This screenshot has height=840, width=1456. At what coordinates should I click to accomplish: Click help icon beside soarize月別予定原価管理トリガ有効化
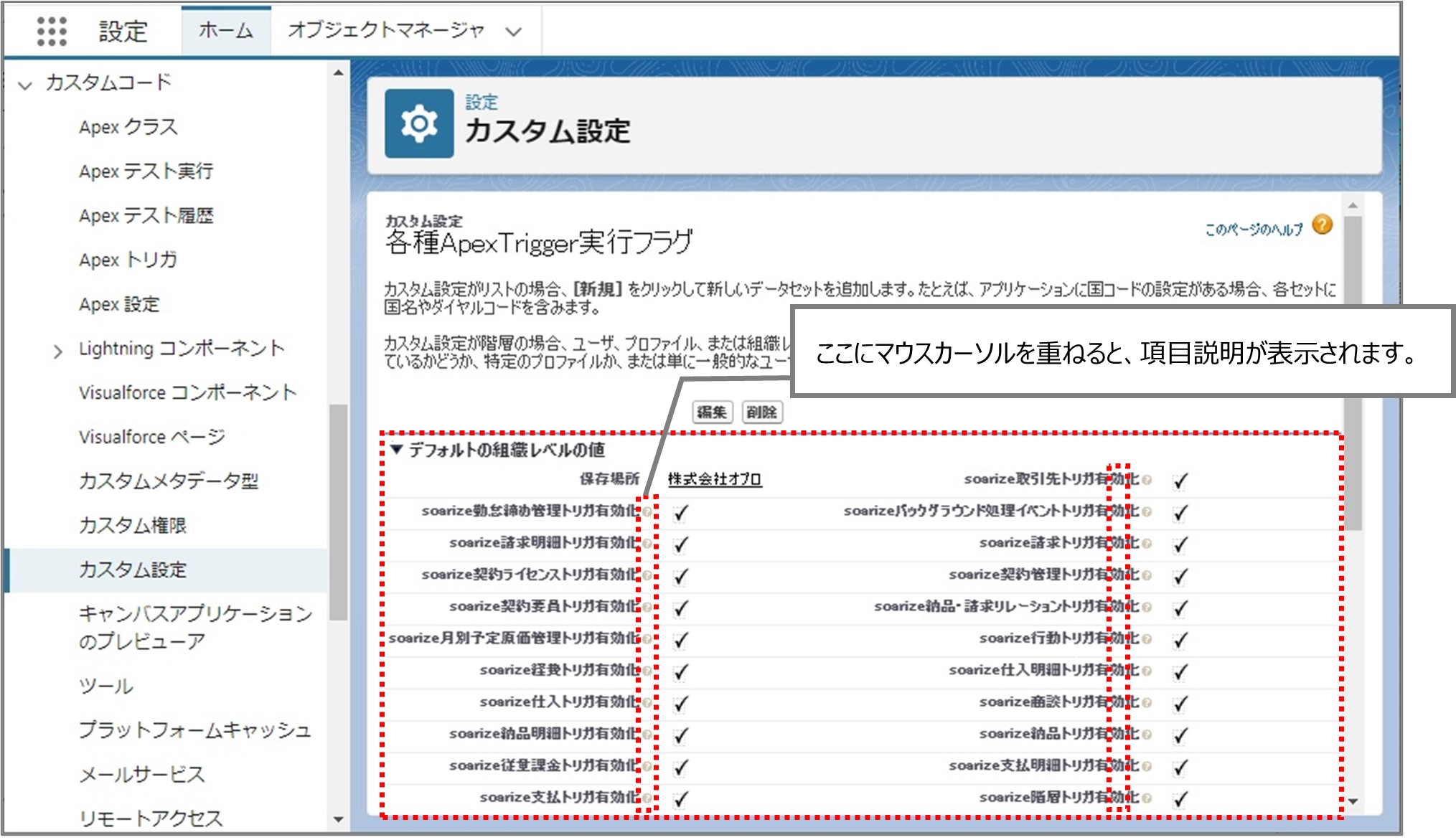pyautogui.click(x=647, y=639)
